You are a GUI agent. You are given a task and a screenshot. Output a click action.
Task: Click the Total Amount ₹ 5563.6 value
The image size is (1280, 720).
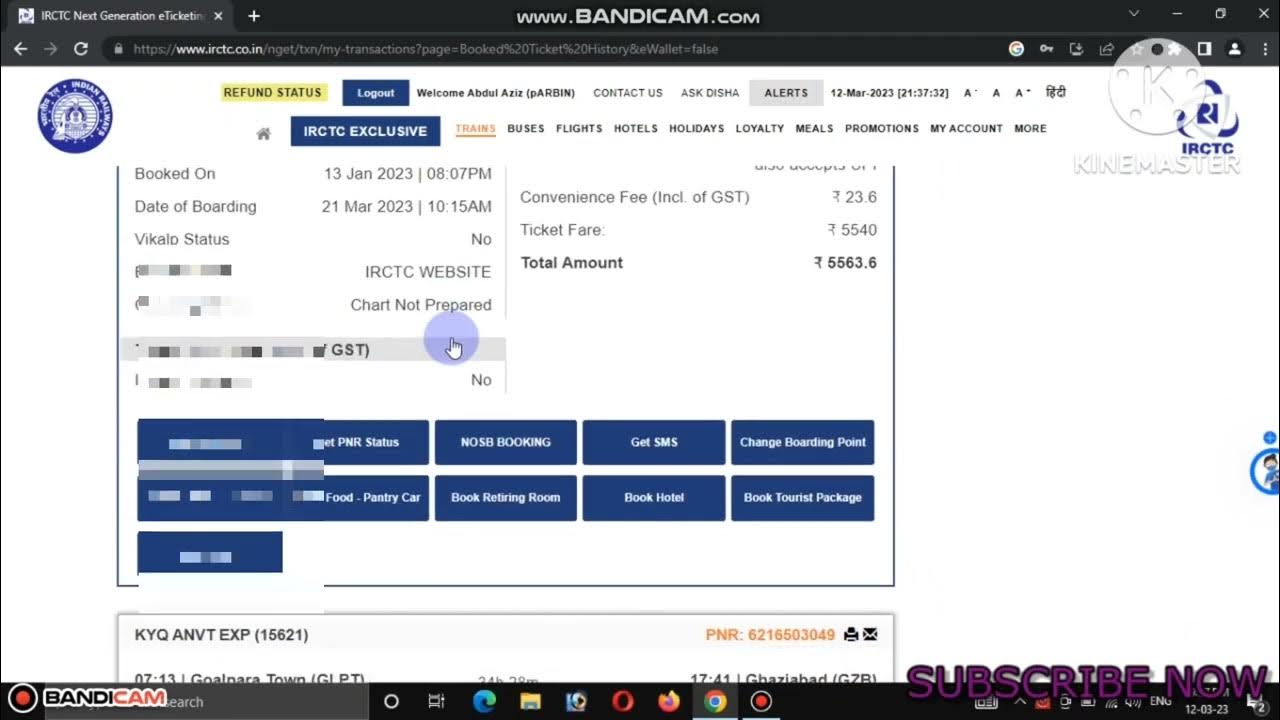845,263
